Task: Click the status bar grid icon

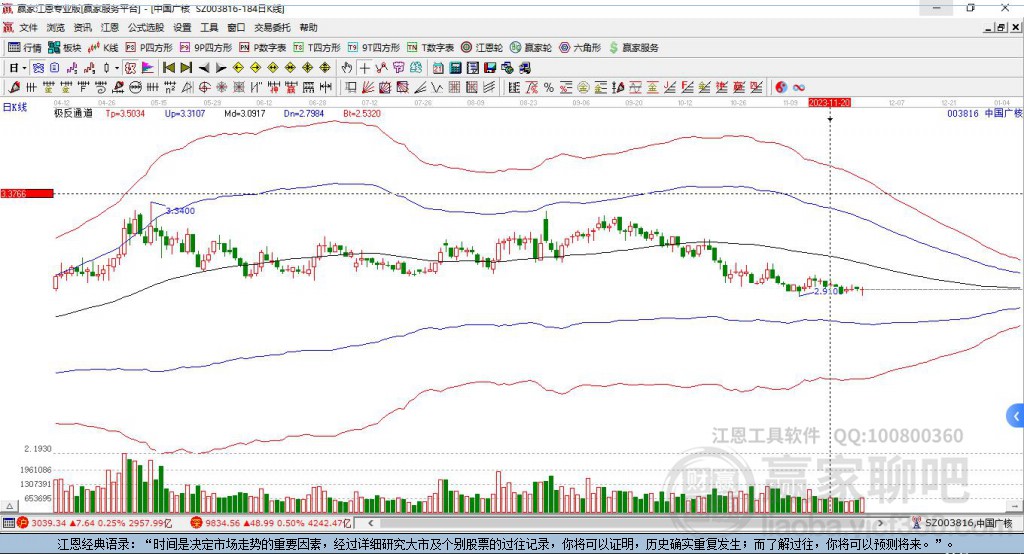Action: [8, 523]
